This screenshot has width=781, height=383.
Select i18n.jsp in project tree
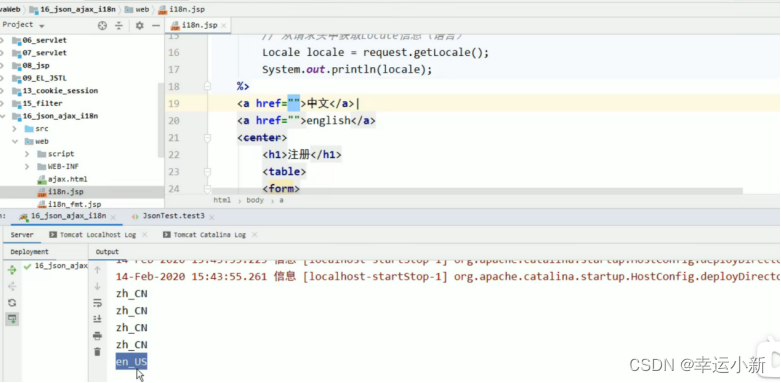pyautogui.click(x=61, y=192)
